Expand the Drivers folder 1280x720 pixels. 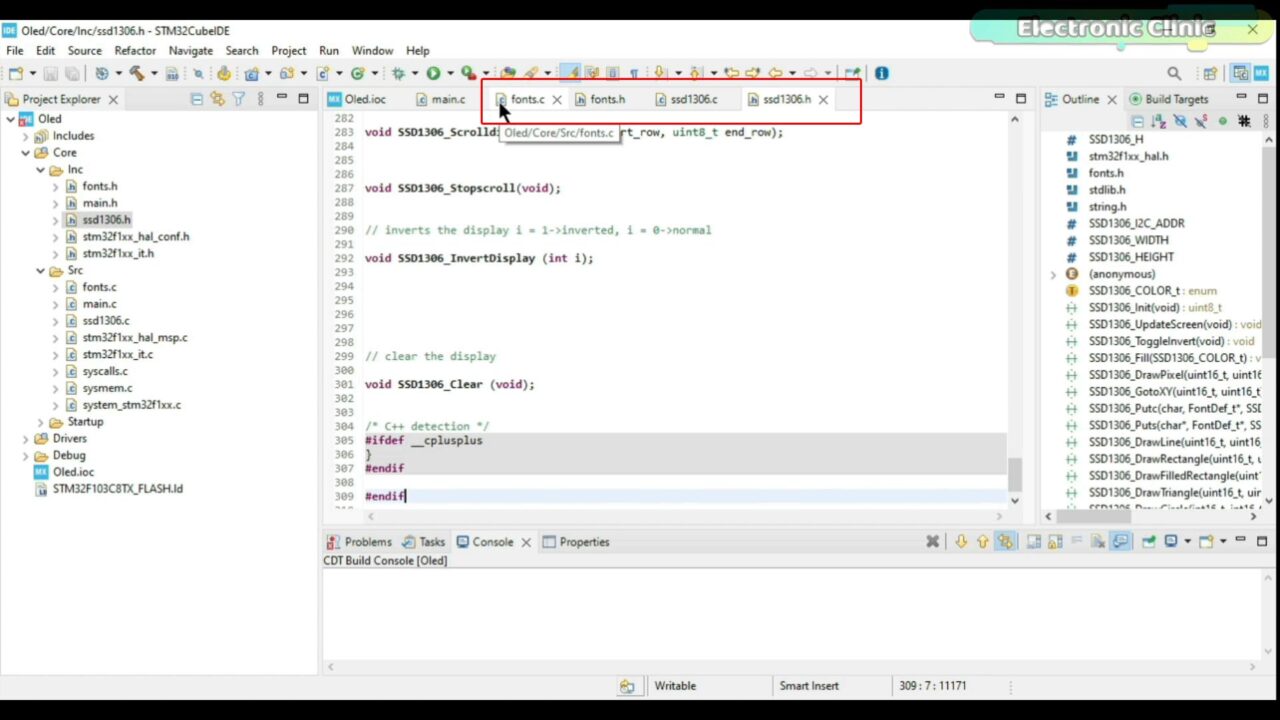[x=26, y=439]
